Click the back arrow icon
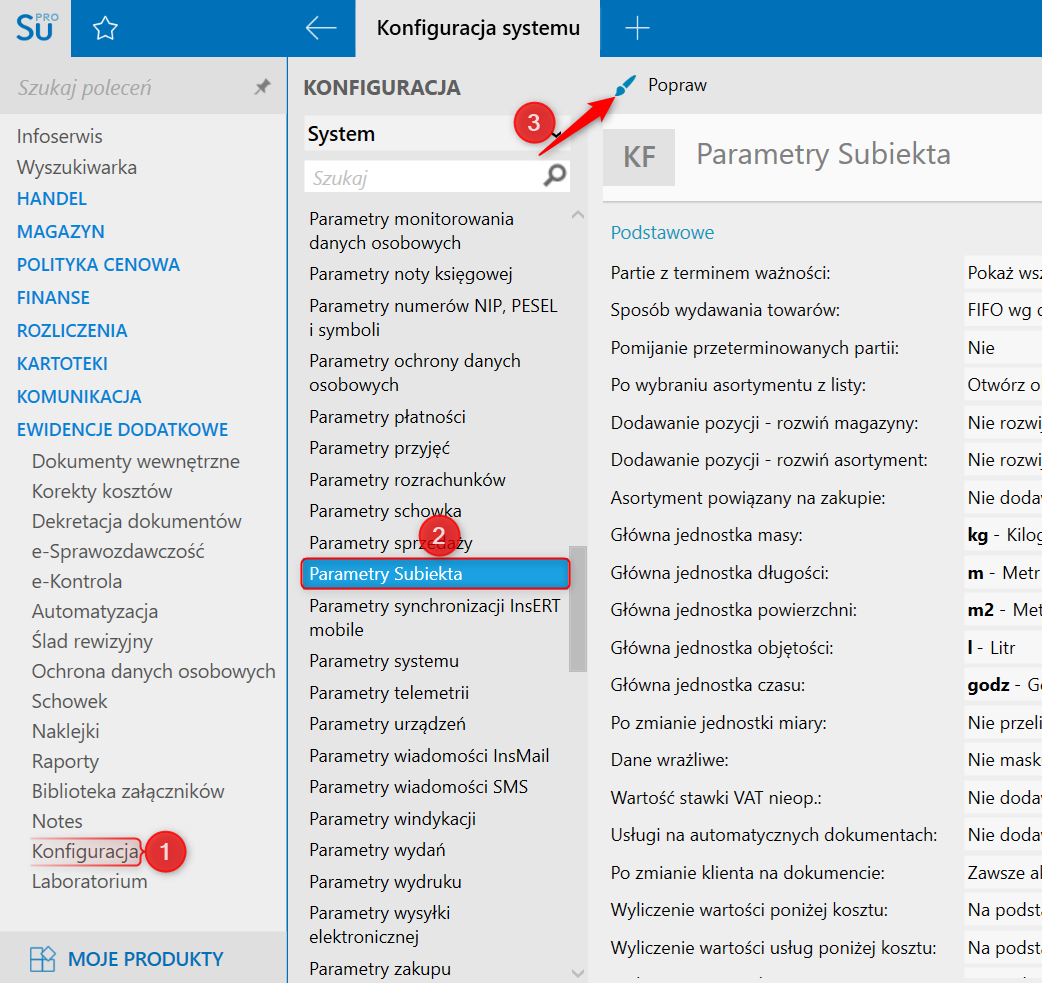Screen dimensions: 1042x983 point(320,29)
